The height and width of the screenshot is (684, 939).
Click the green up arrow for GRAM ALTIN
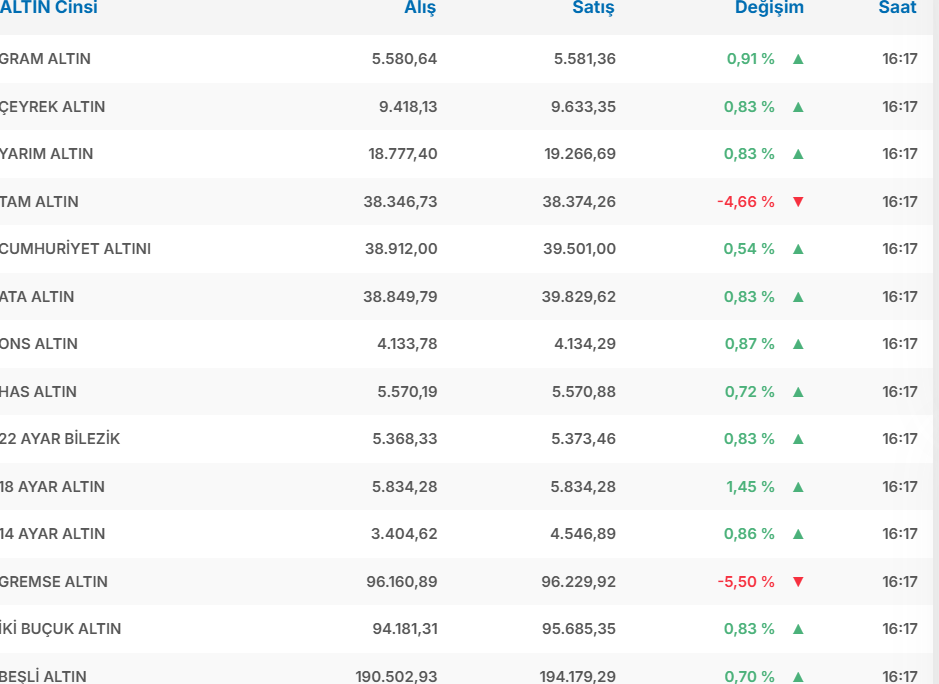pos(798,59)
